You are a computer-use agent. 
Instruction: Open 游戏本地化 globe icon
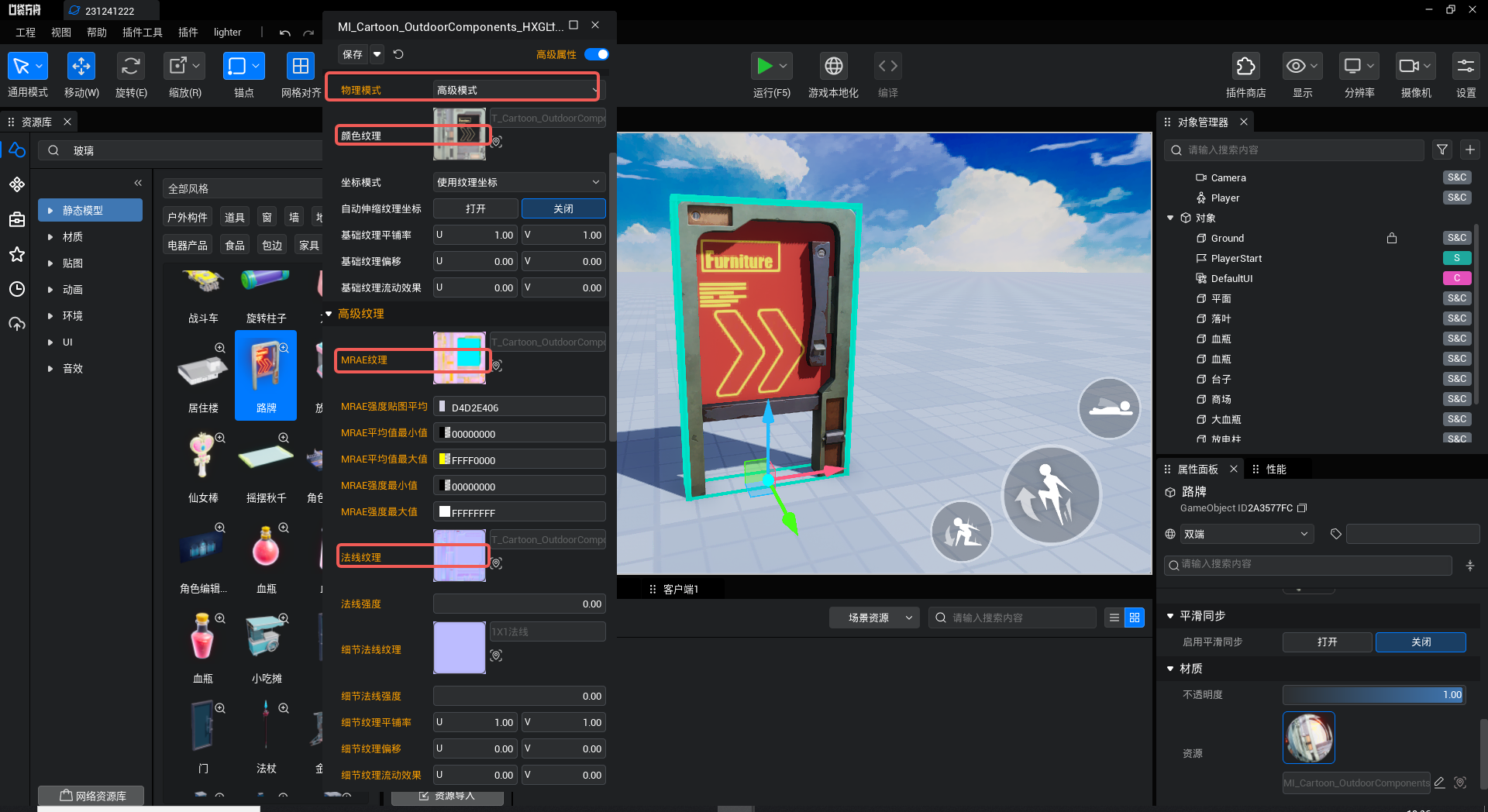834,67
